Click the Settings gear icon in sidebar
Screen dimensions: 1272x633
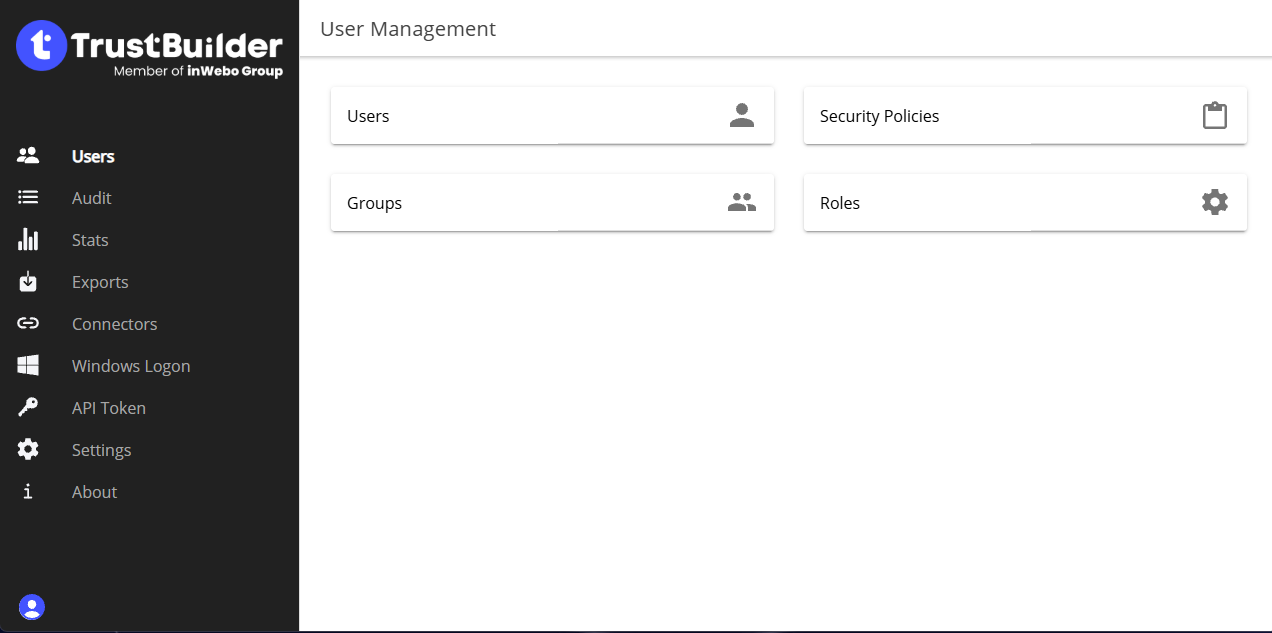click(28, 450)
